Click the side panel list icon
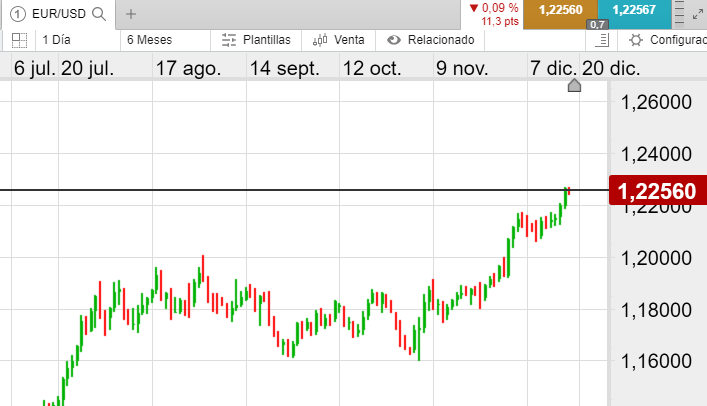 602,40
